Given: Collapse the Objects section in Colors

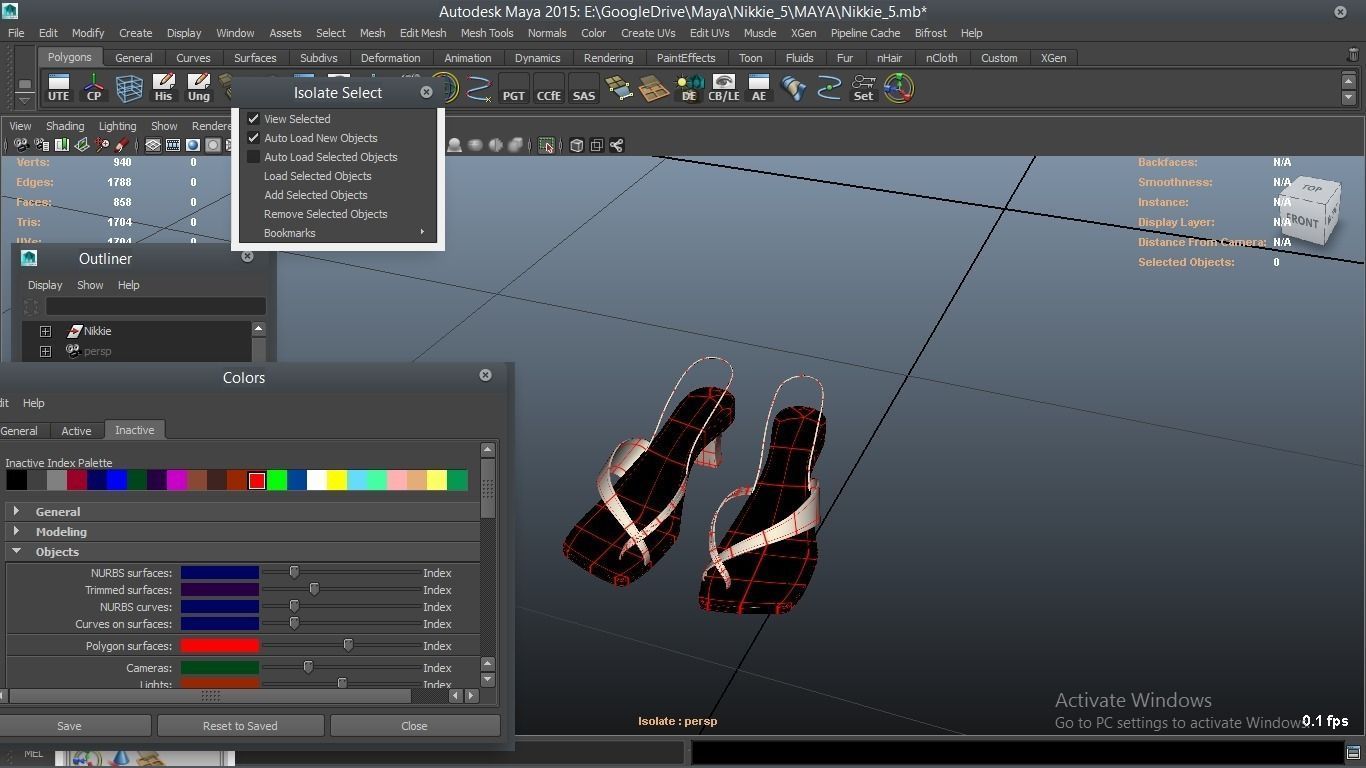Looking at the screenshot, I should tap(17, 552).
